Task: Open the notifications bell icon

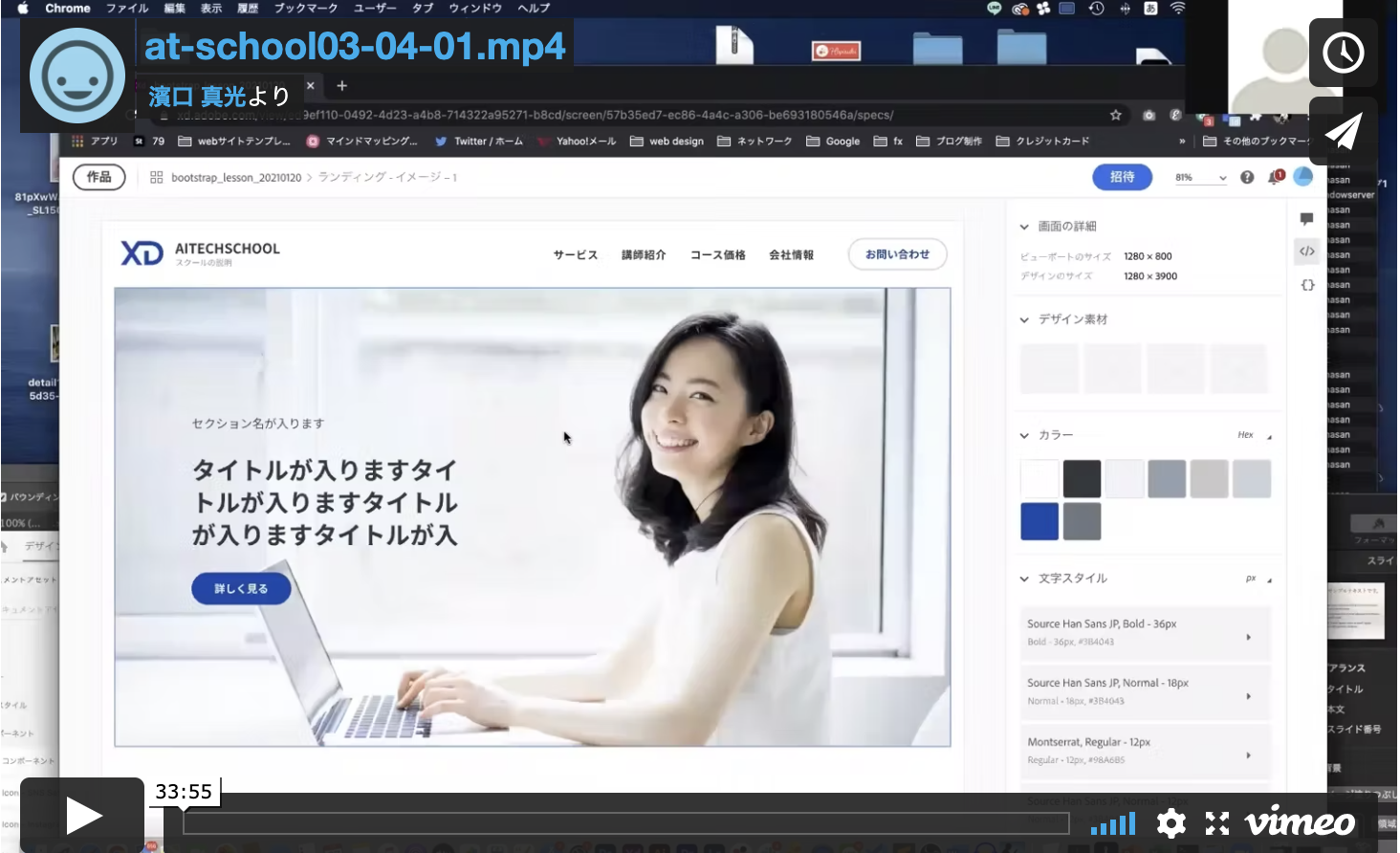Action: coord(1275,177)
